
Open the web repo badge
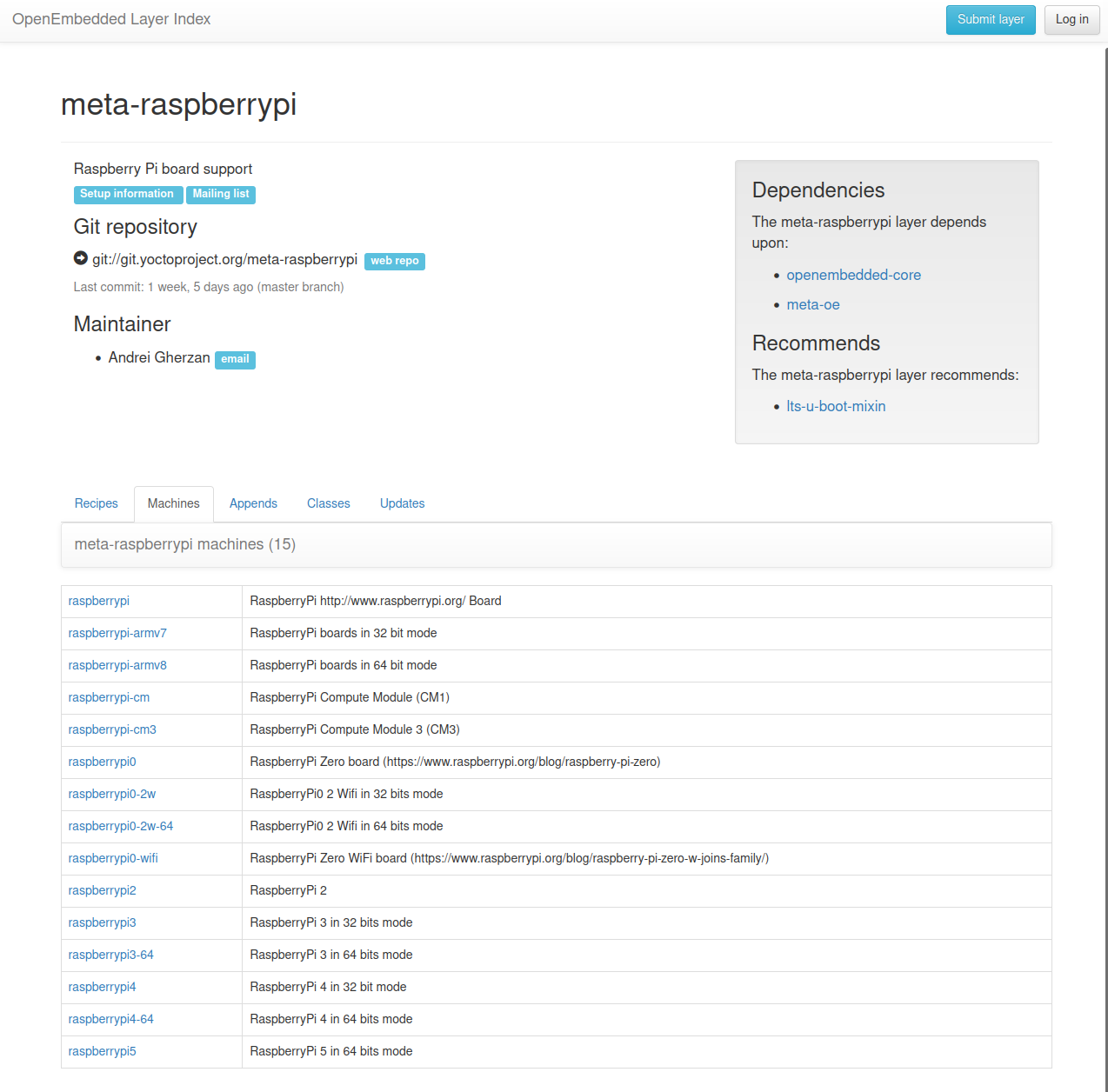click(394, 261)
